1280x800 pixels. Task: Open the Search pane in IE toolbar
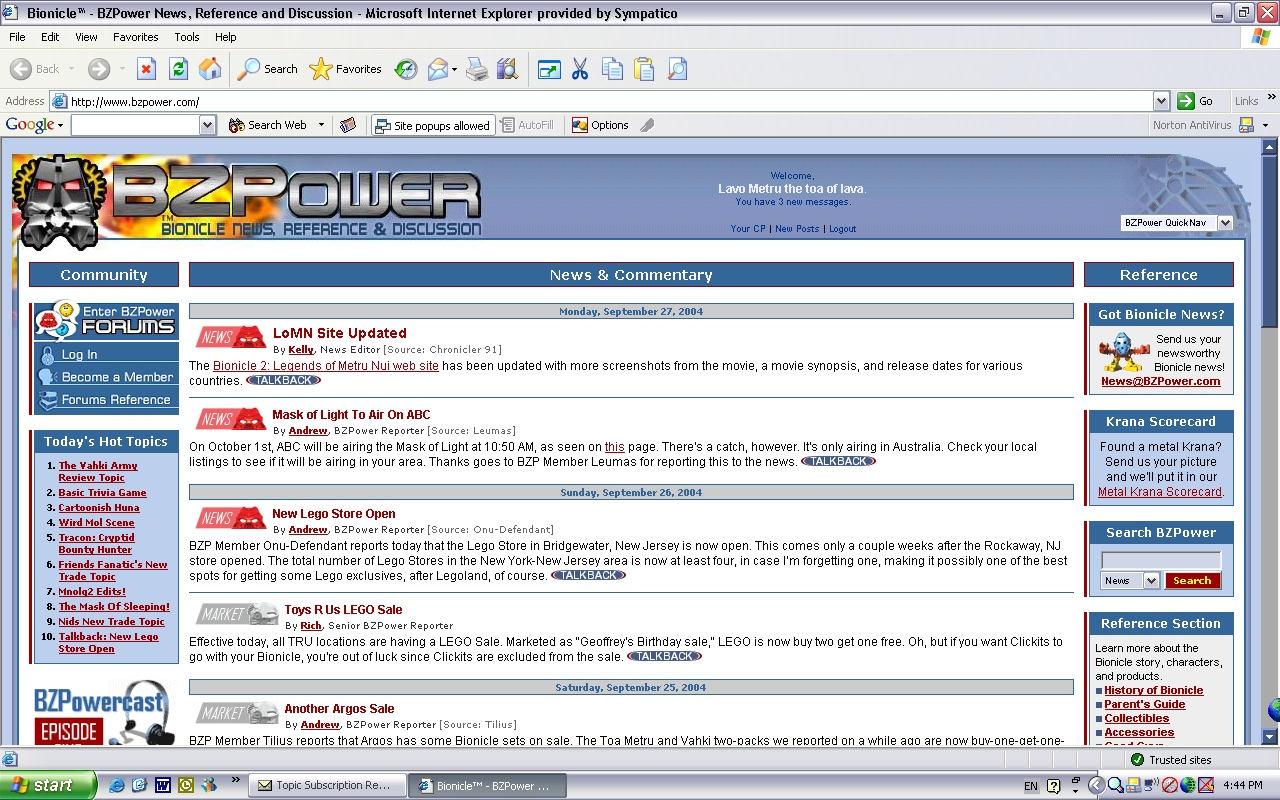coord(267,69)
